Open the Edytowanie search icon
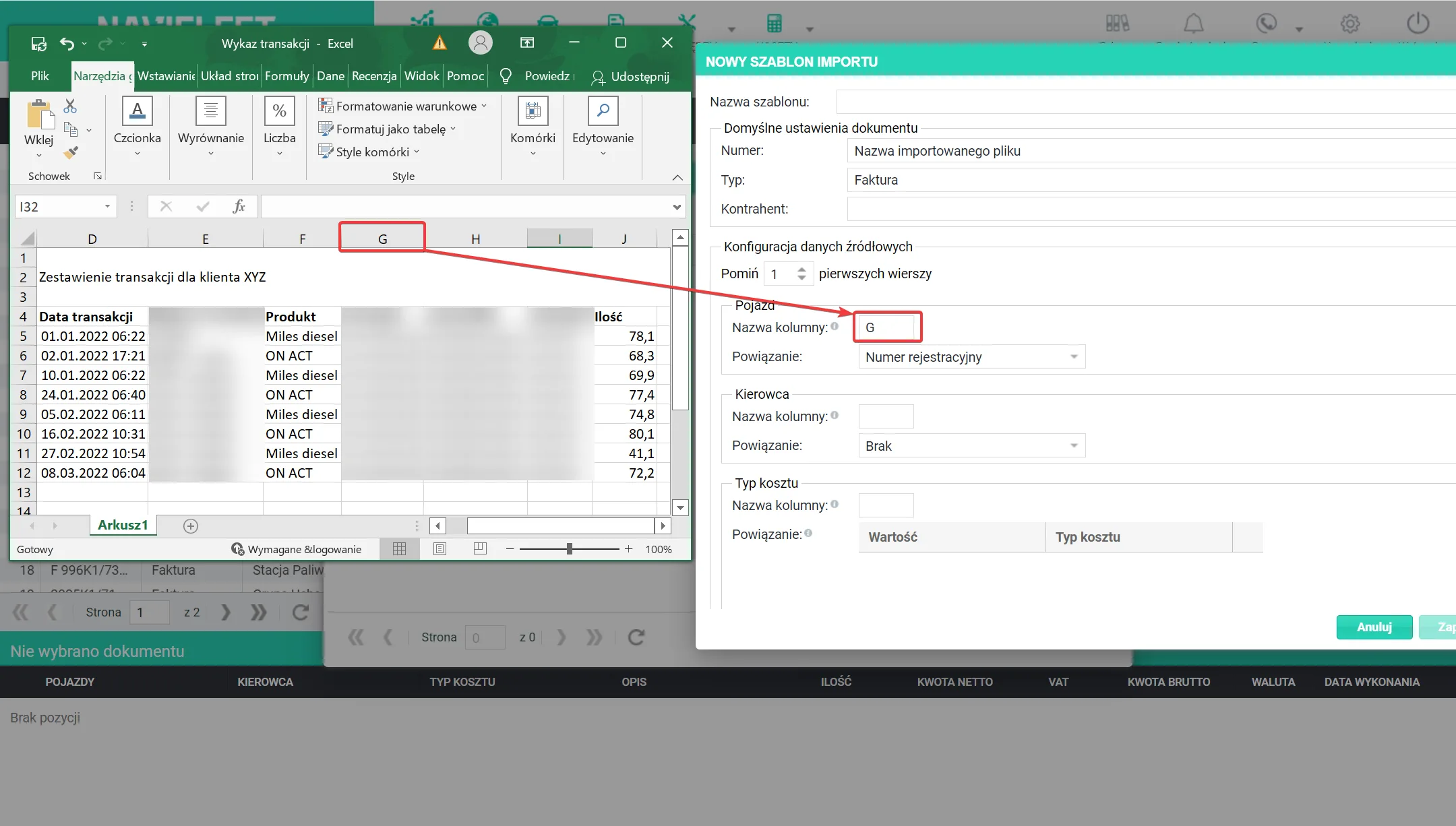 (x=603, y=110)
